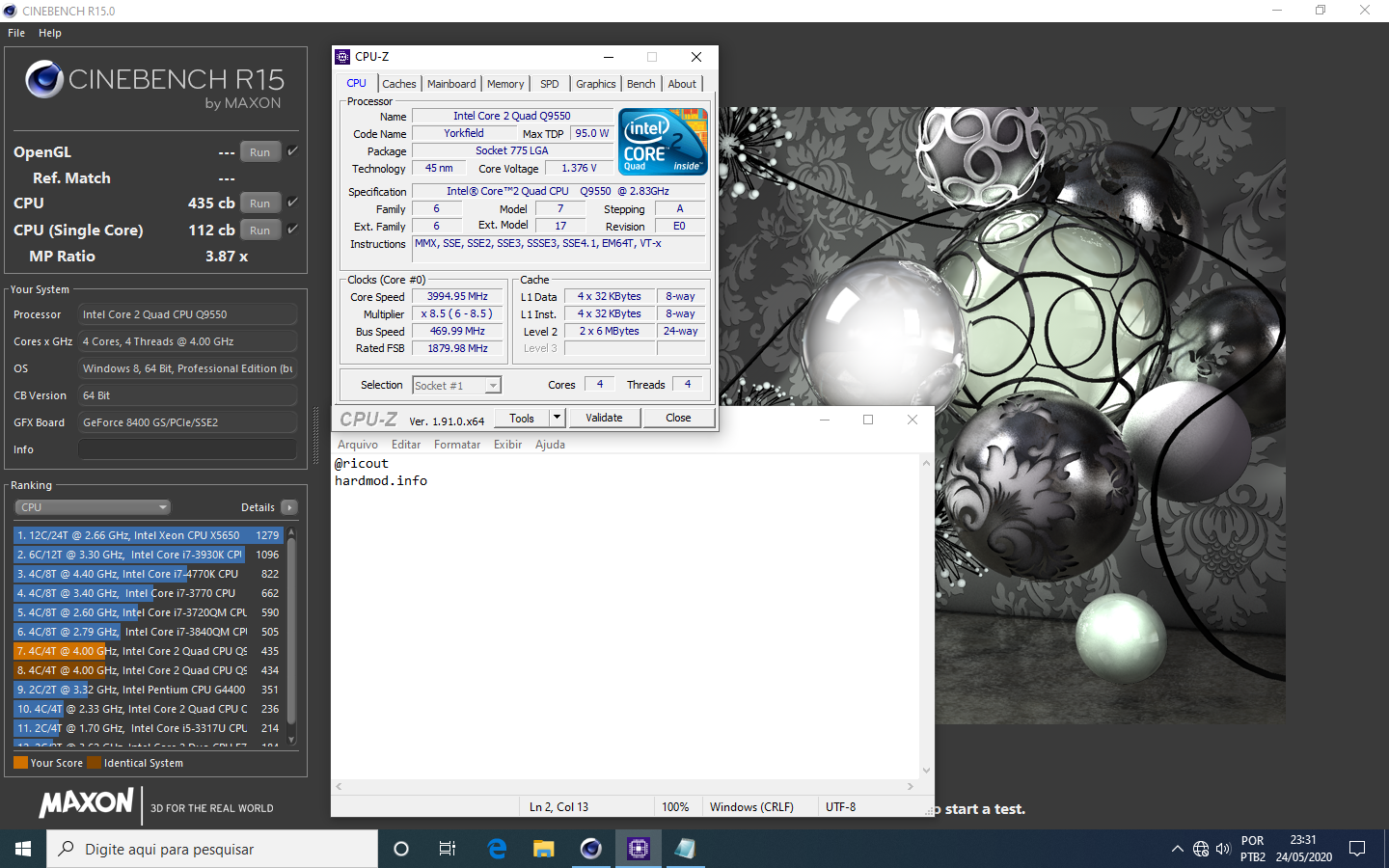
Task: Launch Microsoft Edge from the taskbar
Action: click(x=497, y=849)
